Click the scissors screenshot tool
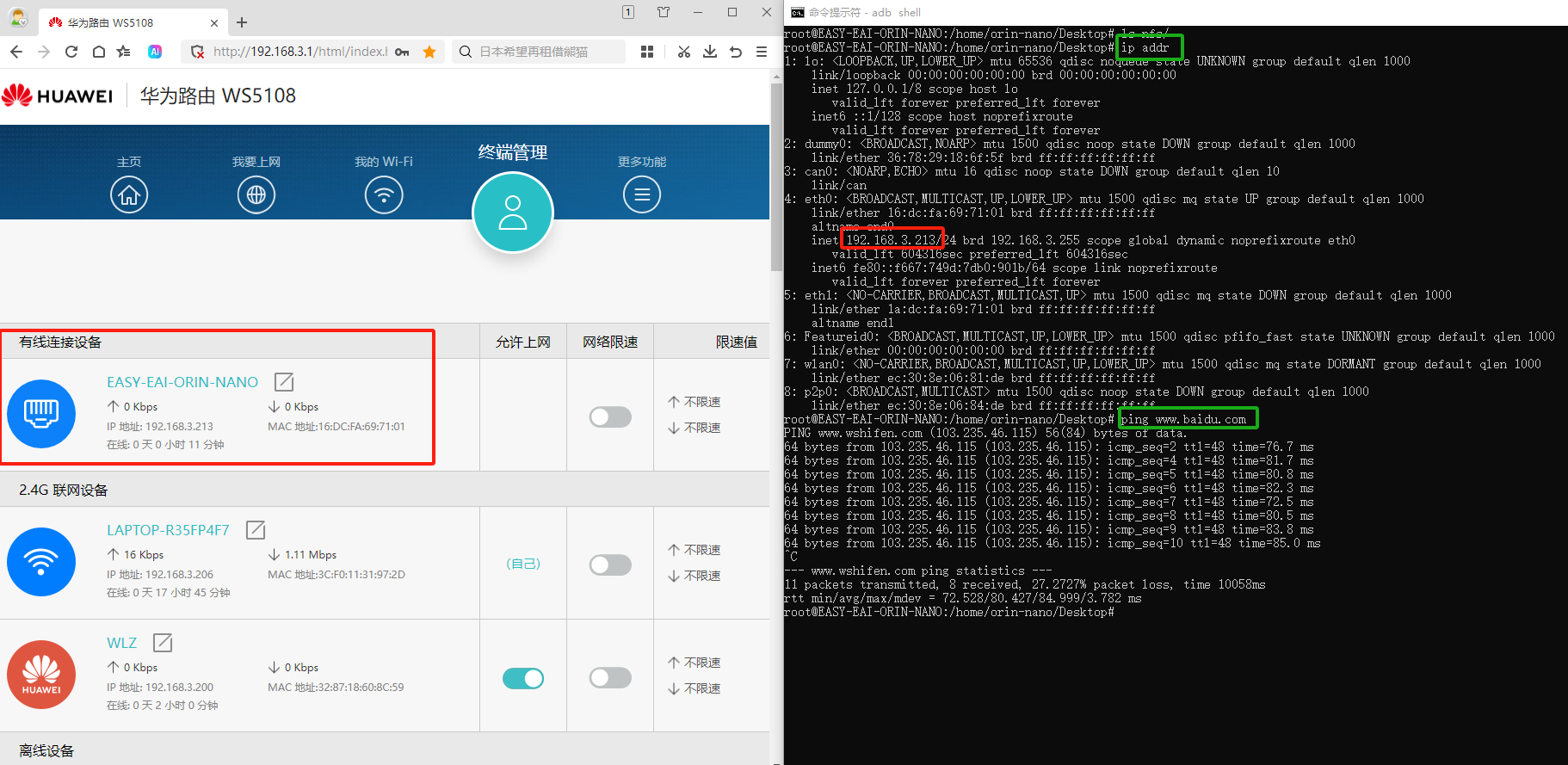The height and width of the screenshot is (765, 1568). (x=684, y=52)
